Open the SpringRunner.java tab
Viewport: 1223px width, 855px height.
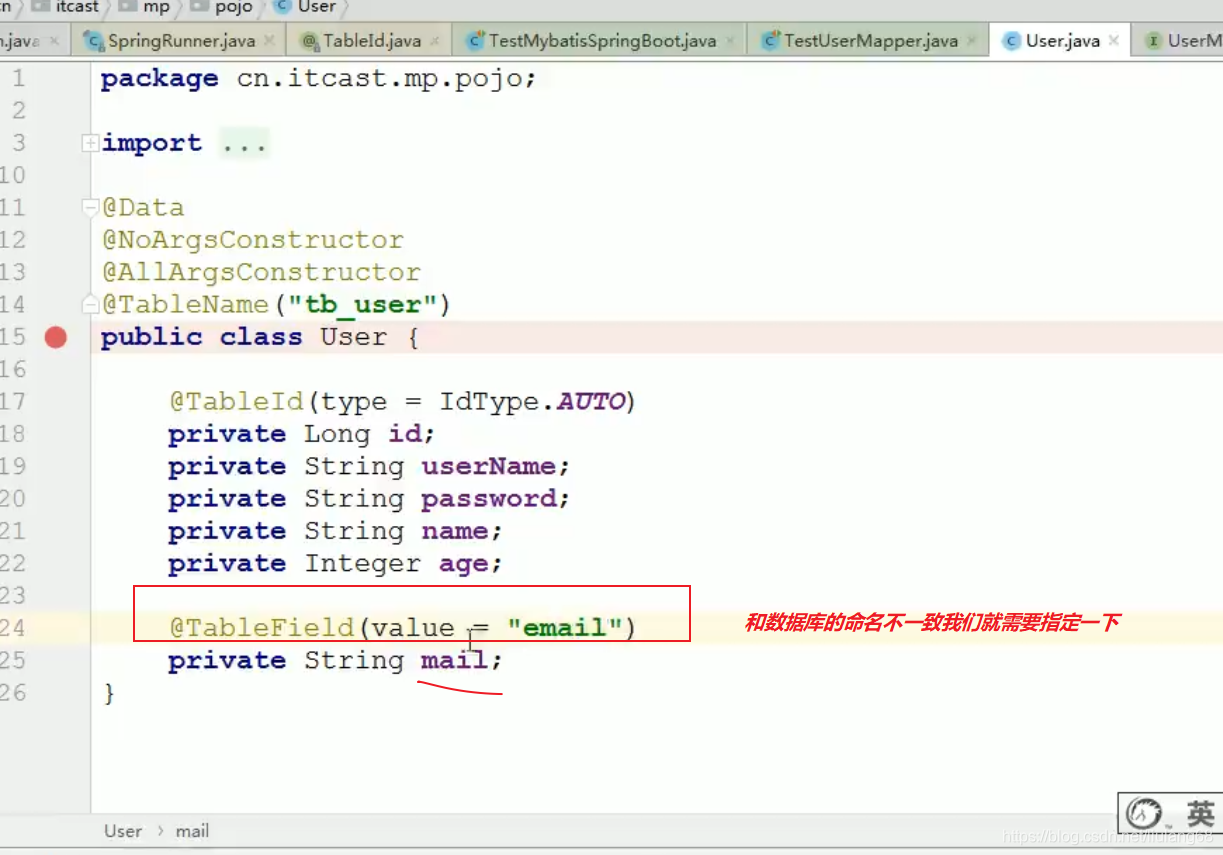(182, 41)
